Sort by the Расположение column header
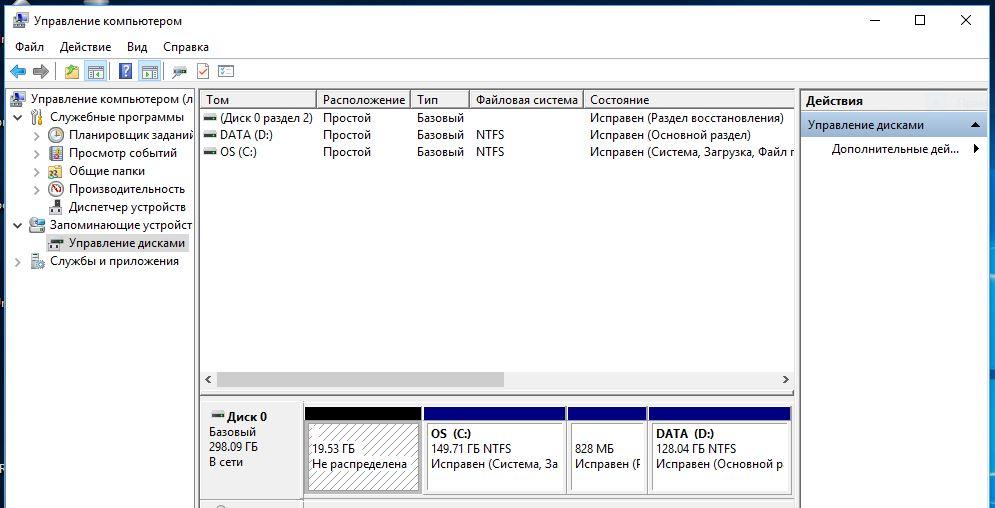The width and height of the screenshot is (995, 508). pyautogui.click(x=364, y=100)
